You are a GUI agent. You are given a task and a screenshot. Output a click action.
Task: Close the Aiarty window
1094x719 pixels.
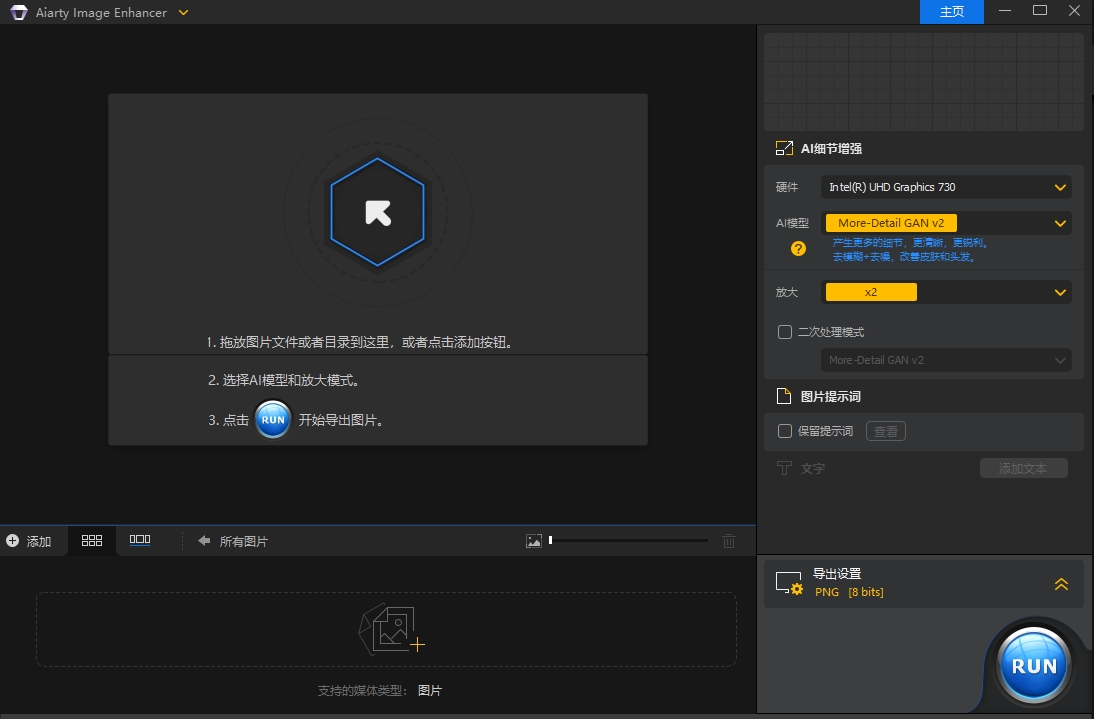point(1074,10)
